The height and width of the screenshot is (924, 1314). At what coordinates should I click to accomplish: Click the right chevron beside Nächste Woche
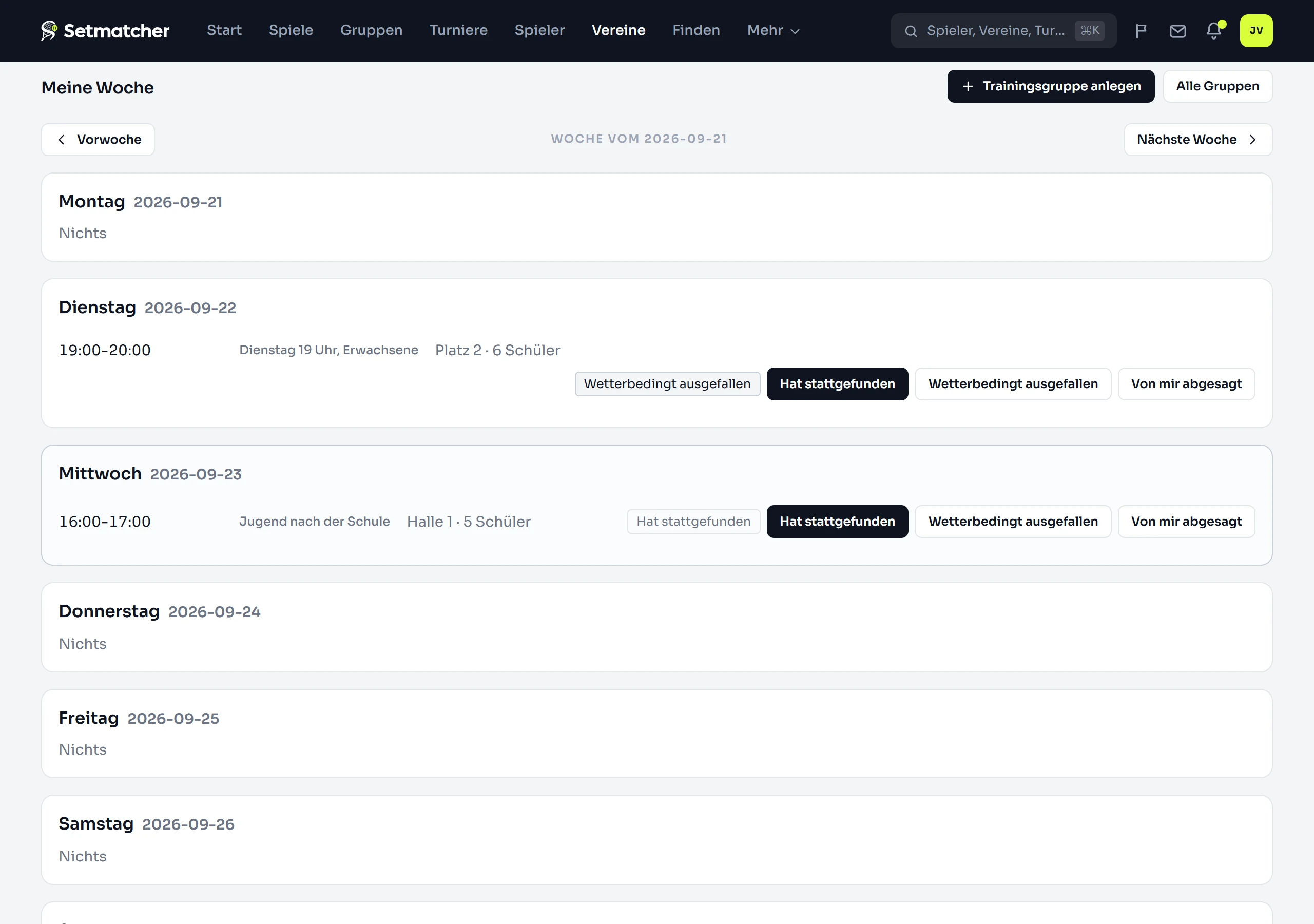(1252, 140)
